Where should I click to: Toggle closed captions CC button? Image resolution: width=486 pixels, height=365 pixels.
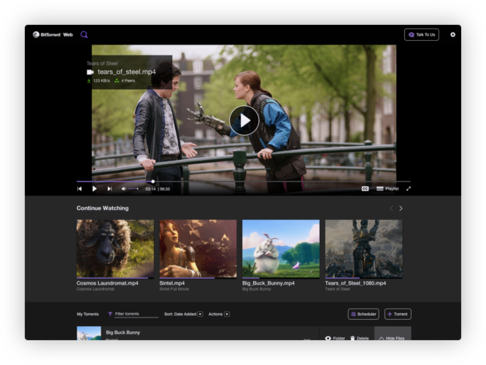365,189
